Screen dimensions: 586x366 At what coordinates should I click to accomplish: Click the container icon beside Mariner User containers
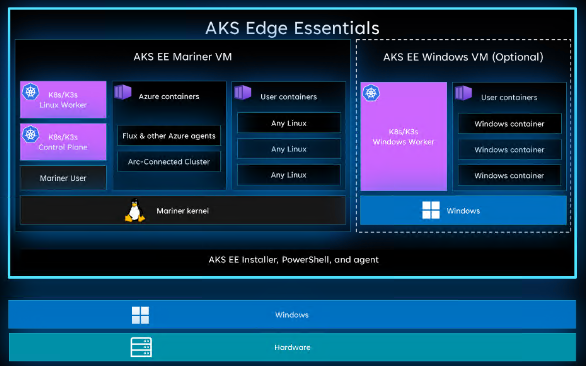[243, 92]
